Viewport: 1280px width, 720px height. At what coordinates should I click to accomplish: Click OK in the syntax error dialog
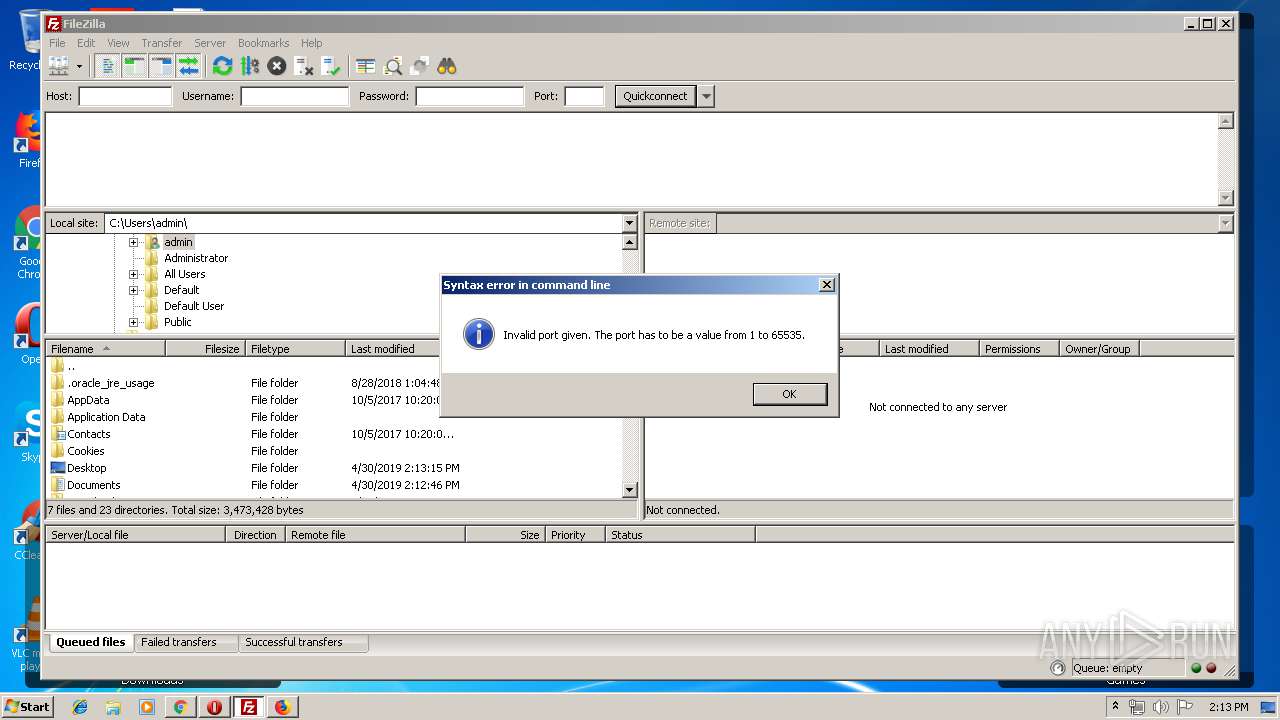point(789,394)
